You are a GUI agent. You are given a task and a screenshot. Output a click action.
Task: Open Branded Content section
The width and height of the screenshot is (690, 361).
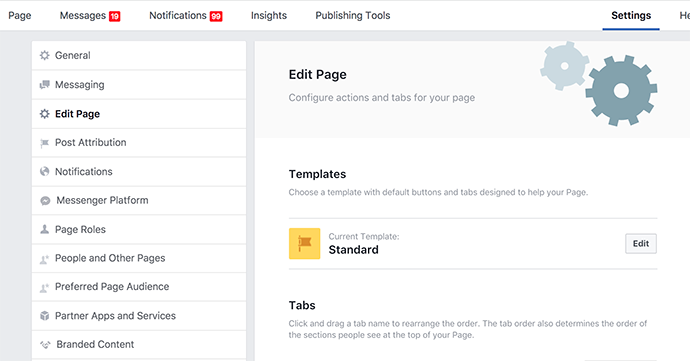coord(139,344)
